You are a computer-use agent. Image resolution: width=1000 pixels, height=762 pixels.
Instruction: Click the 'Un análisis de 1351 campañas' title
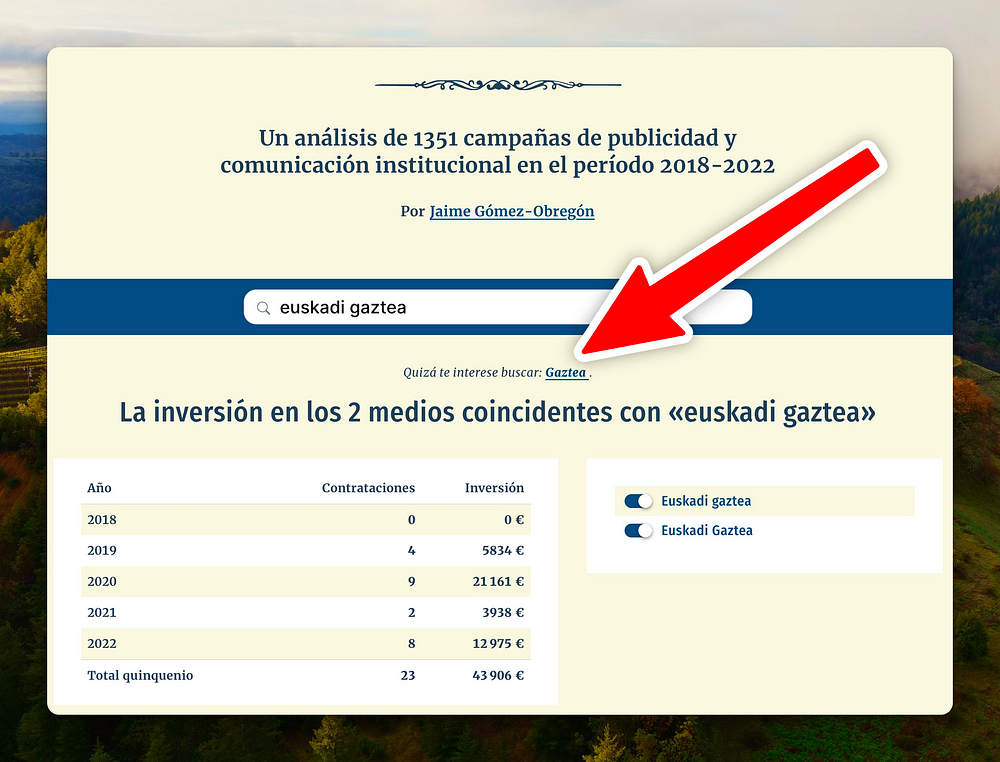tap(497, 151)
